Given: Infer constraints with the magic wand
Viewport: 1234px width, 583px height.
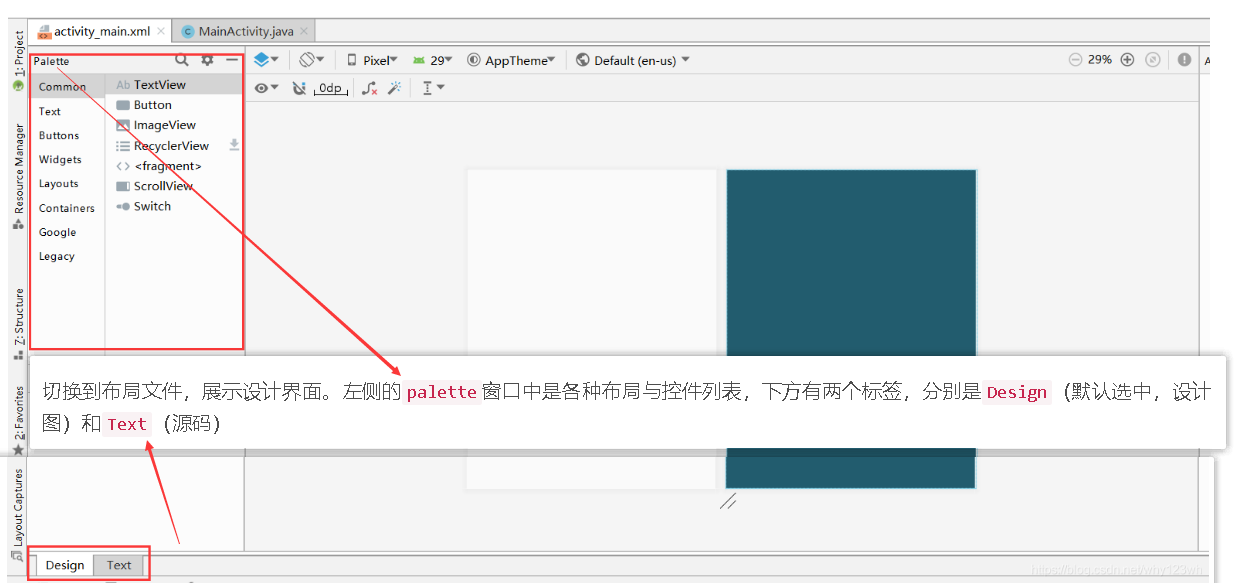Looking at the screenshot, I should (x=394, y=88).
